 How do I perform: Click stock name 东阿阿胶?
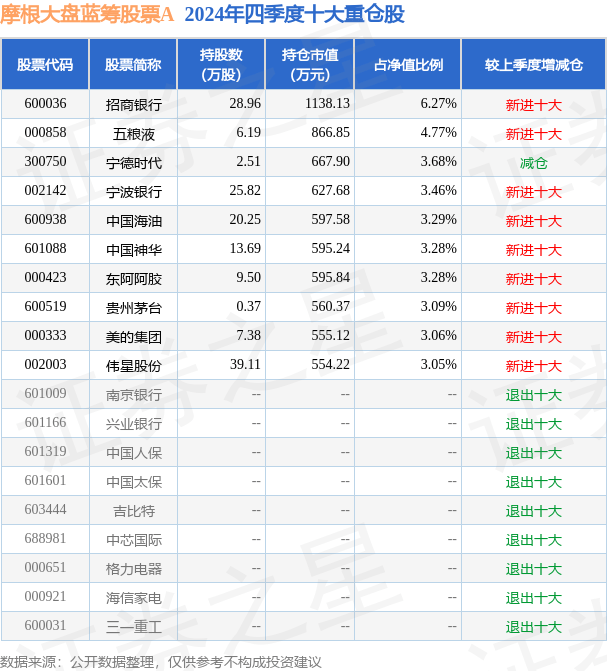(134, 279)
